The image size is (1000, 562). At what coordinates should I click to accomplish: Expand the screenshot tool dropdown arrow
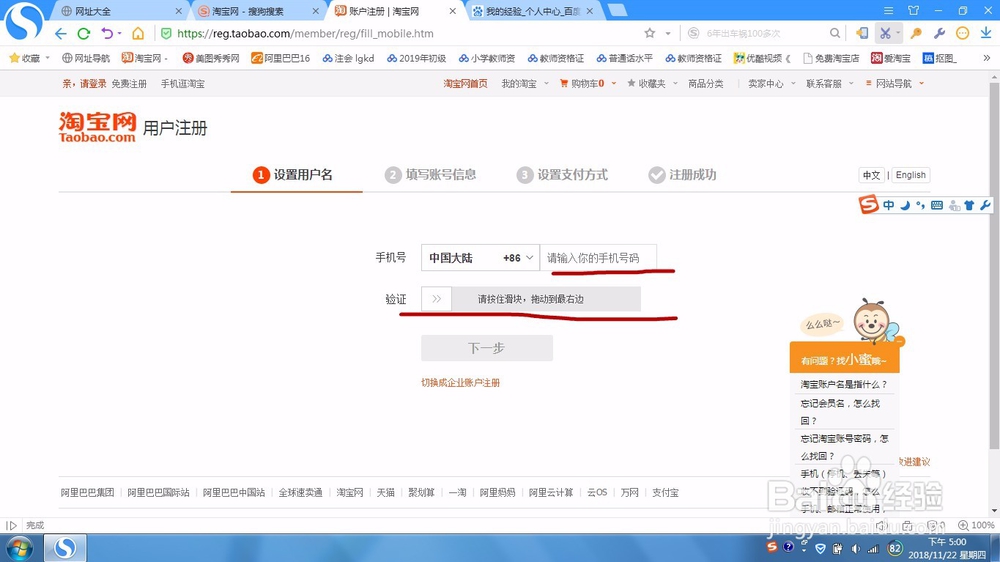(897, 33)
